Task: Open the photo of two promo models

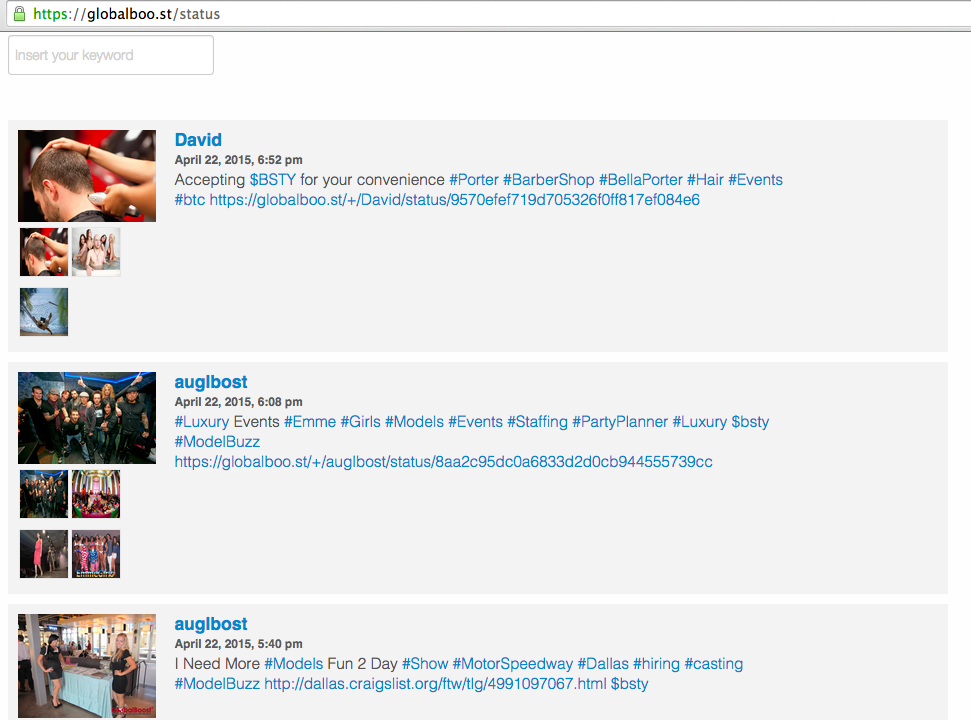Action: click(x=87, y=666)
